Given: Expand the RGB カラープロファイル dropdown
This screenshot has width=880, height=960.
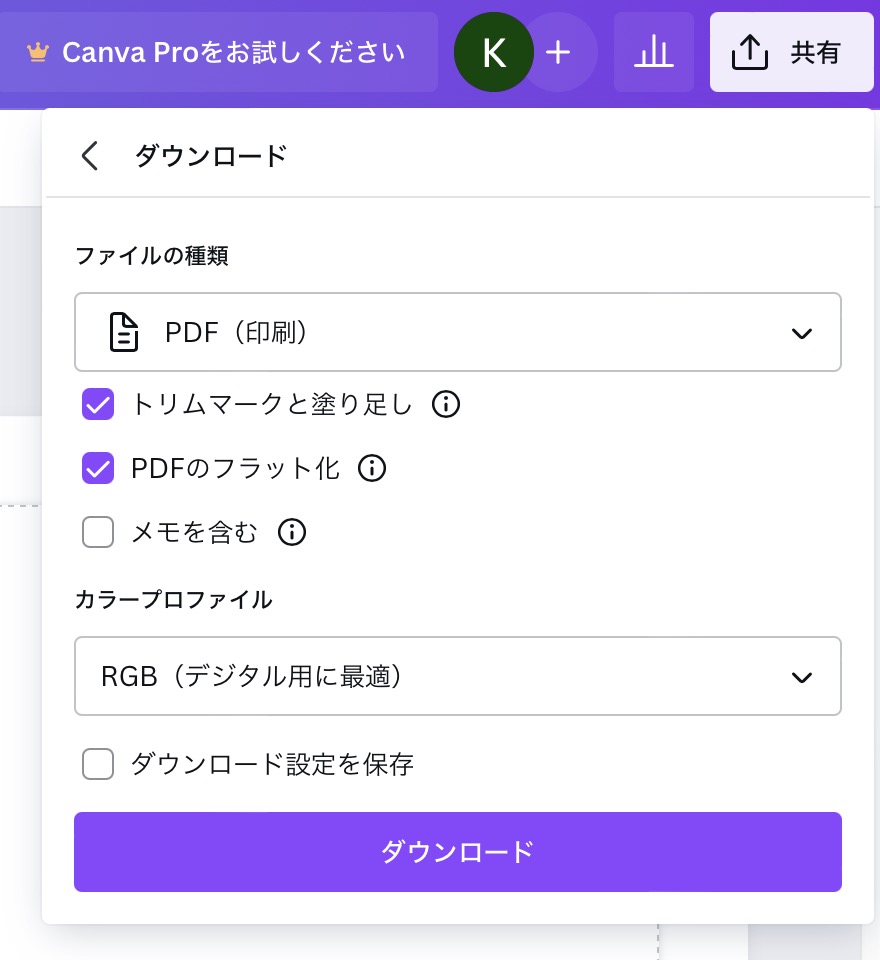Looking at the screenshot, I should (x=457, y=676).
